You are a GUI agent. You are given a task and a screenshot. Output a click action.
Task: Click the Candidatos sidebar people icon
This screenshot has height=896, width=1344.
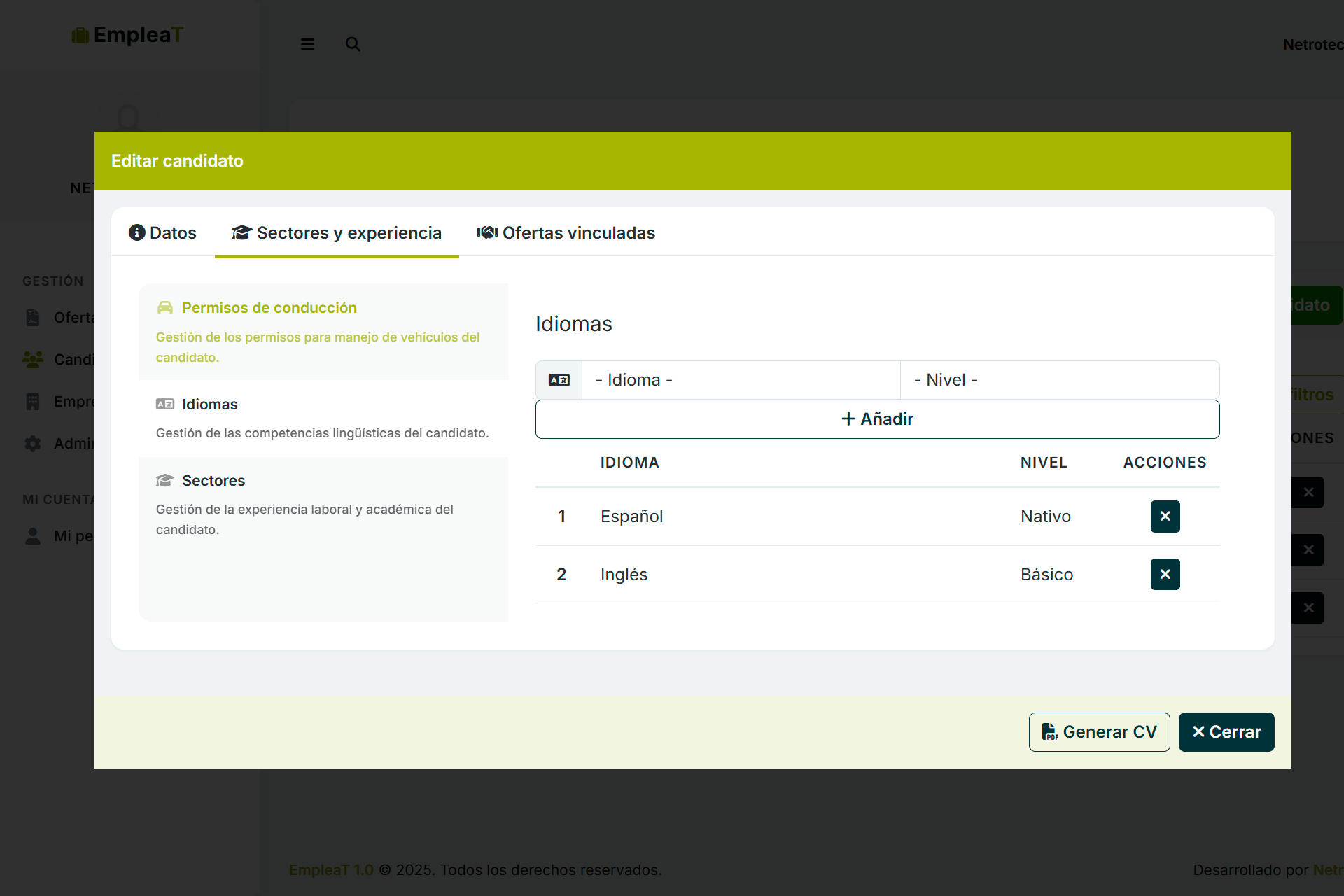coord(33,360)
